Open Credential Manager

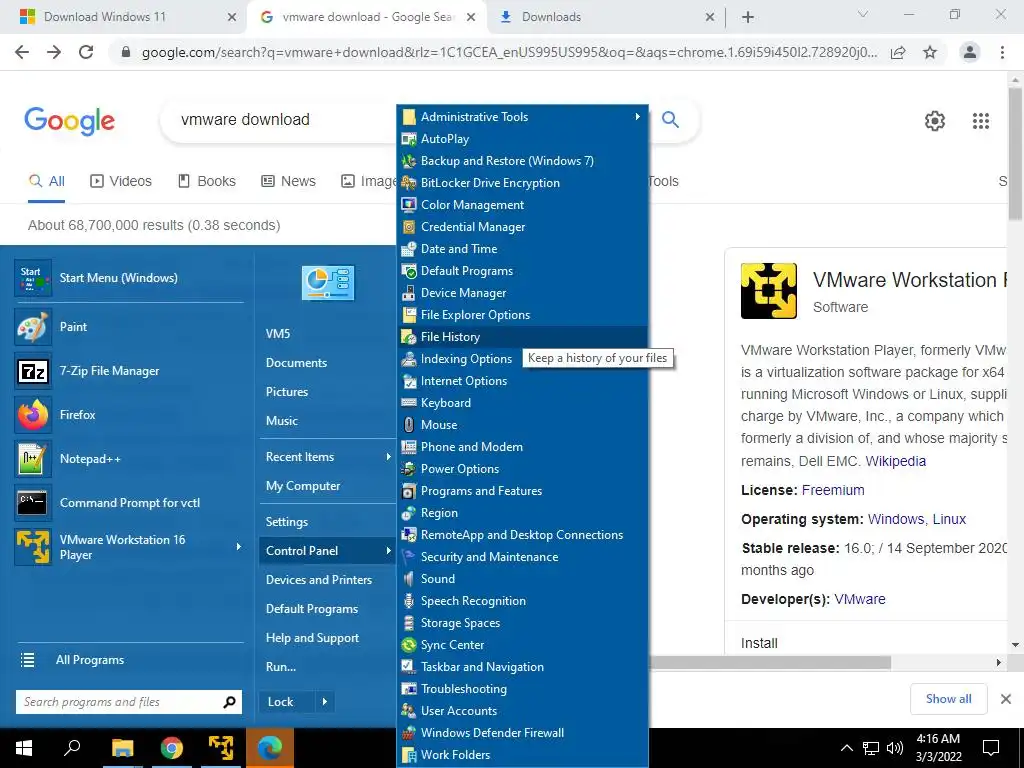click(x=522, y=227)
